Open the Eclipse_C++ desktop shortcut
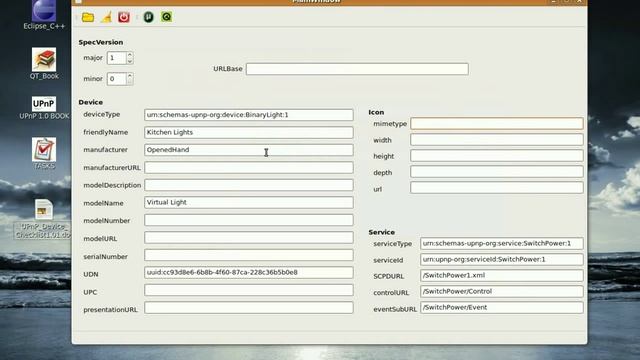640x360 pixels. [x=44, y=15]
